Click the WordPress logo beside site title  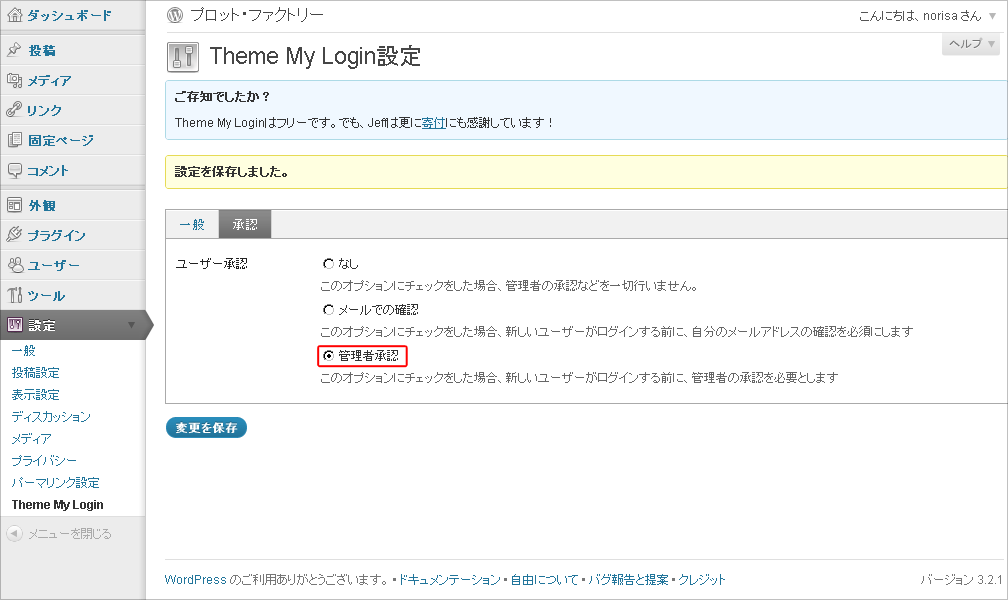[x=174, y=15]
